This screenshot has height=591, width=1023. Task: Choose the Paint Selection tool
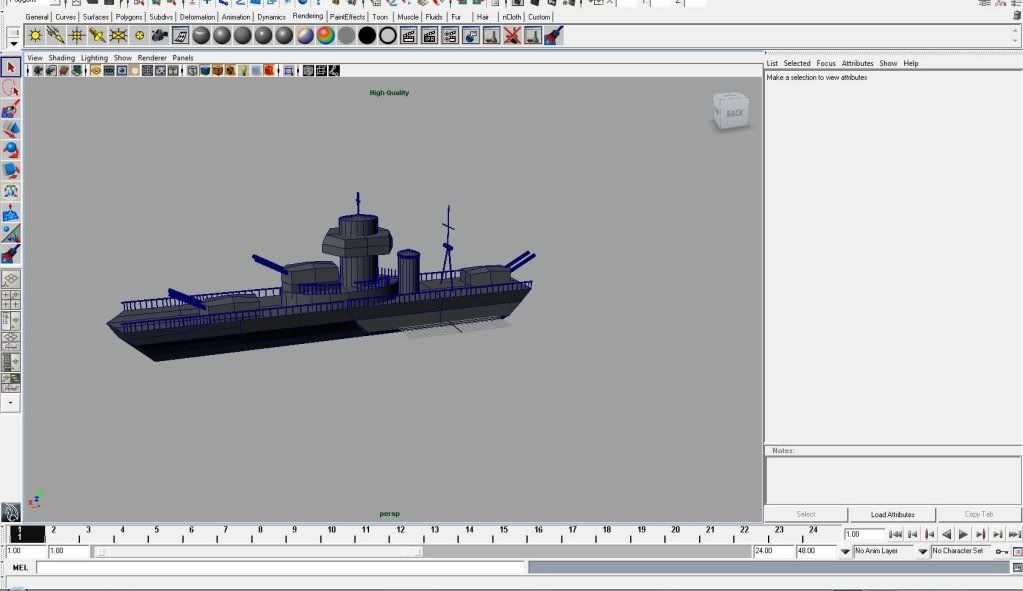pyautogui.click(x=10, y=109)
